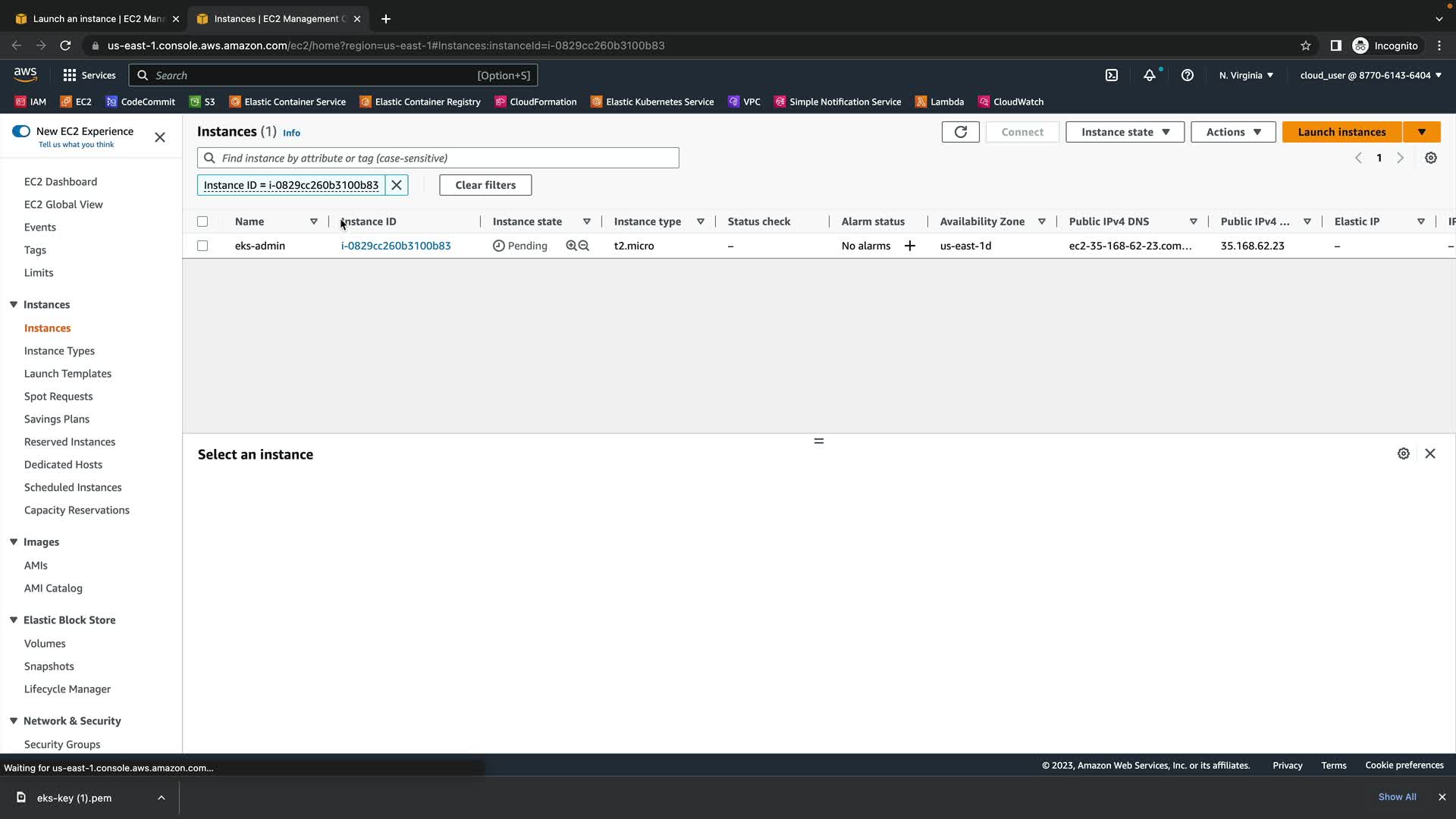Open Security Groups in sidebar

[62, 744]
